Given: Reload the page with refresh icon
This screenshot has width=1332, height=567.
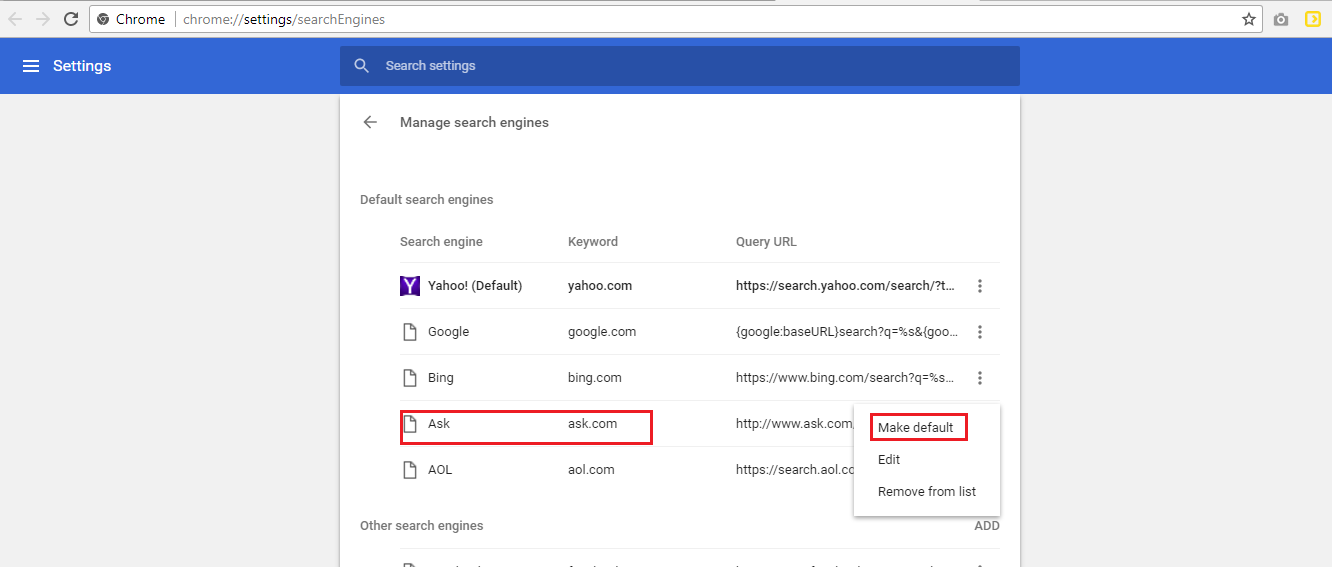Looking at the screenshot, I should (71, 19).
